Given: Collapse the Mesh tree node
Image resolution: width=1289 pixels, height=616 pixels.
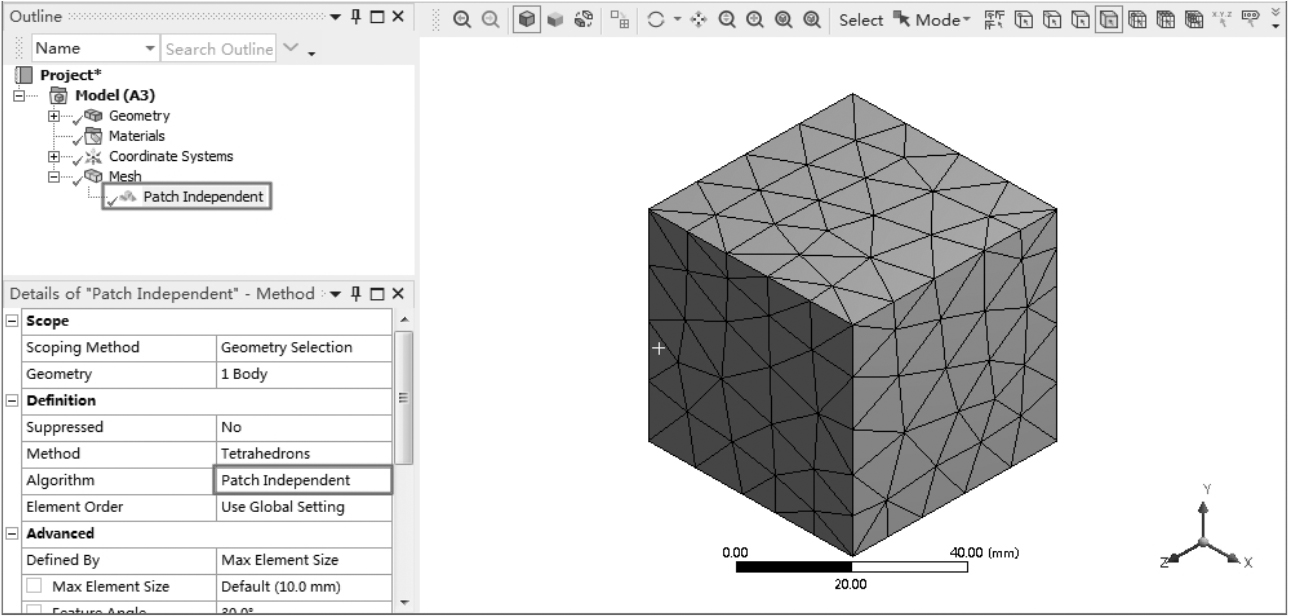Looking at the screenshot, I should point(53,176).
